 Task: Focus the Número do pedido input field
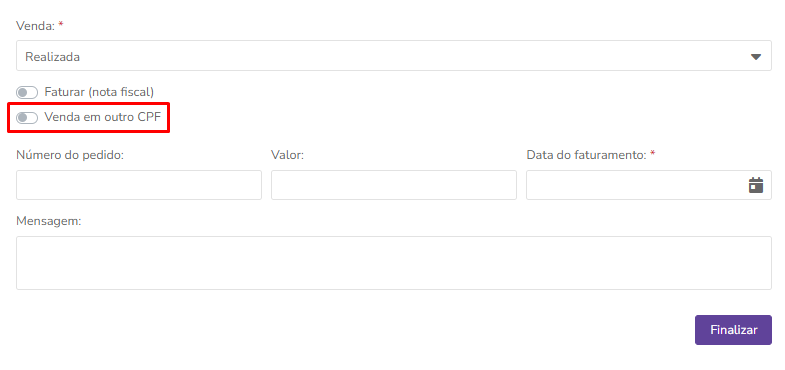[139, 185]
